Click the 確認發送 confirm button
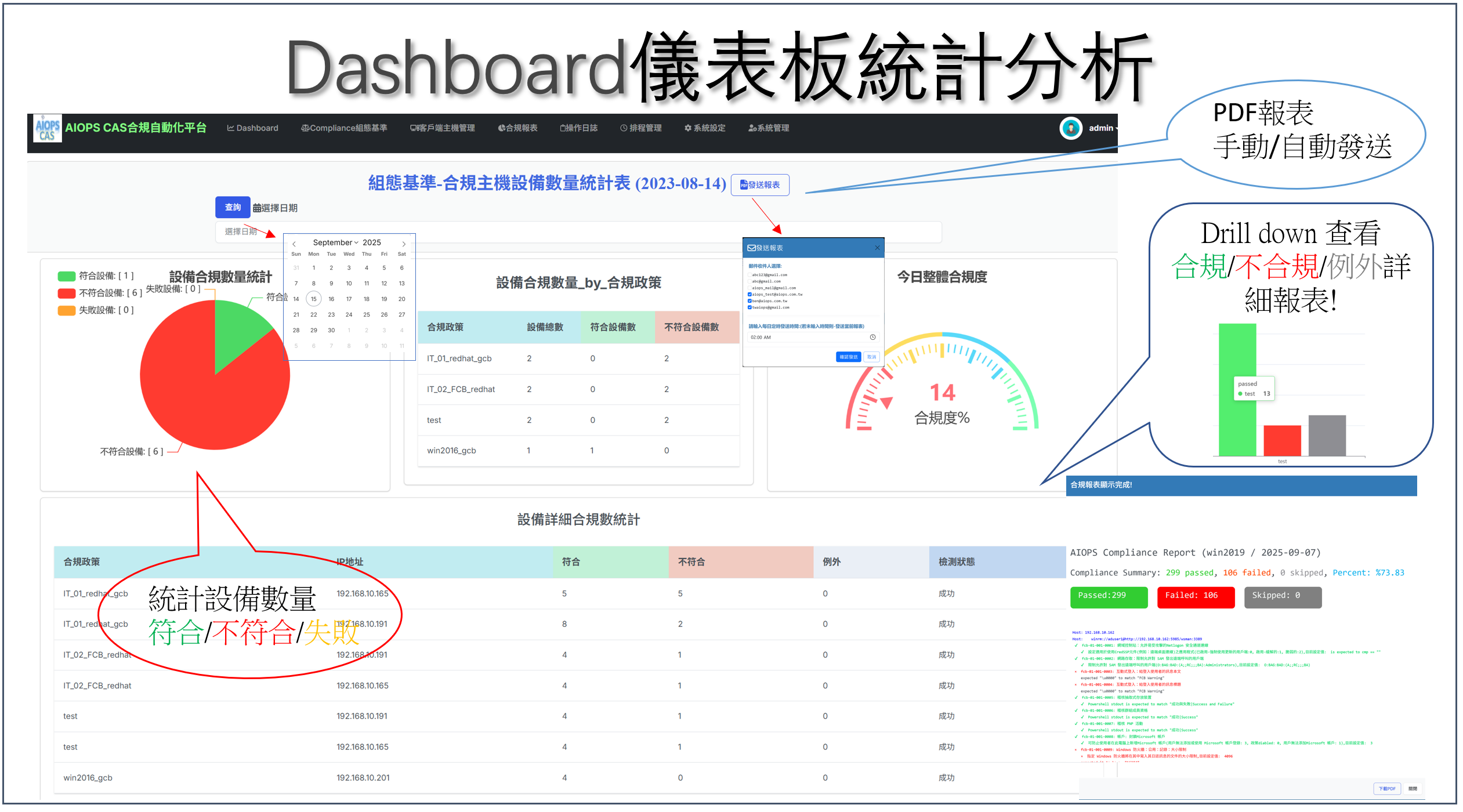 pyautogui.click(x=848, y=357)
